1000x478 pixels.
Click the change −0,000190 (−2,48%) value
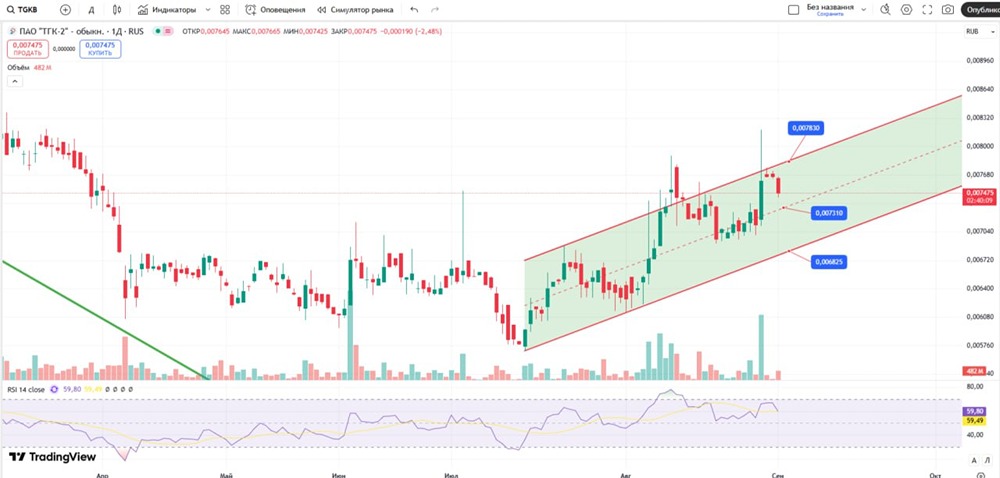[411, 31]
